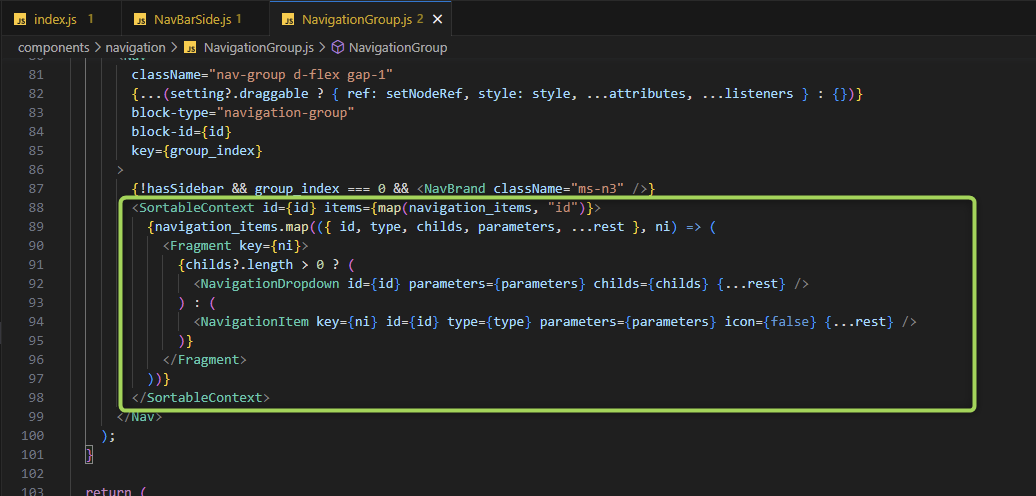Switch to the index.js tab

[56, 19]
